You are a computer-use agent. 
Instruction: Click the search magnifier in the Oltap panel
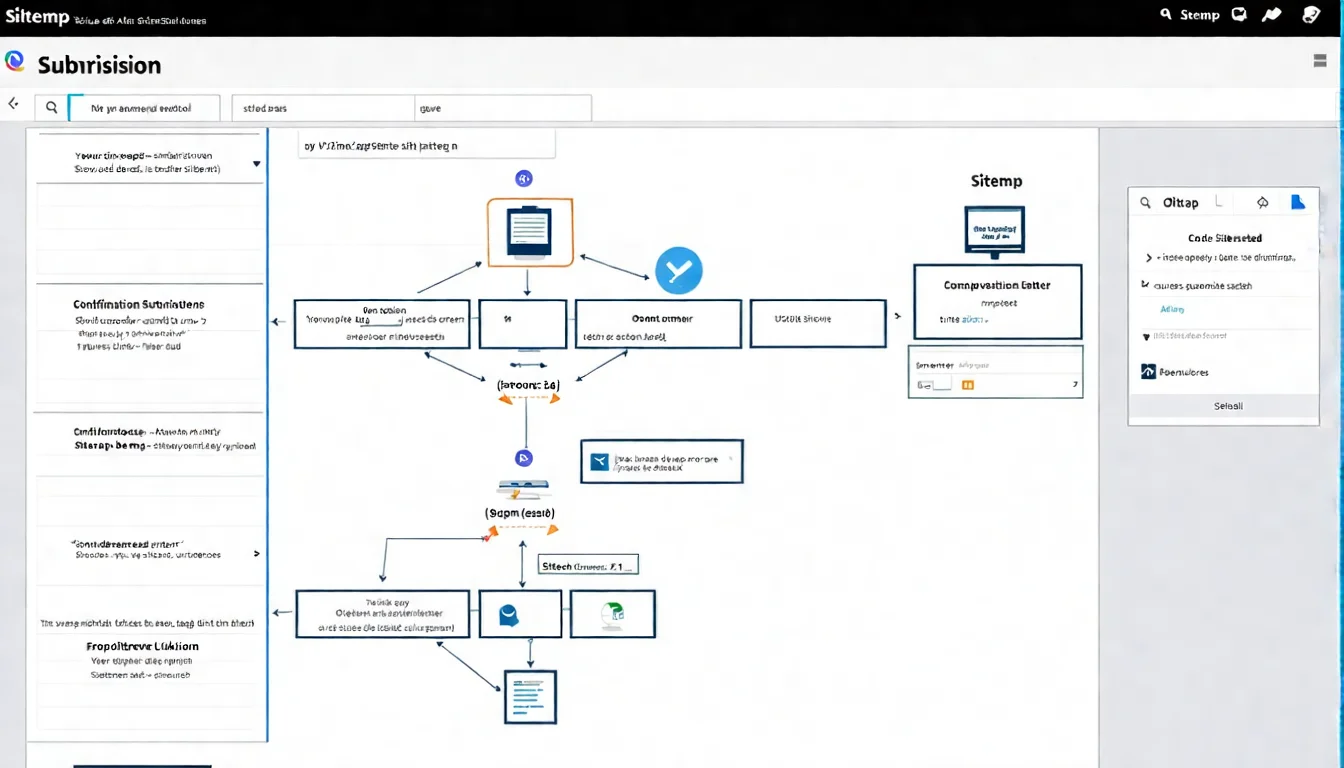tap(1146, 202)
